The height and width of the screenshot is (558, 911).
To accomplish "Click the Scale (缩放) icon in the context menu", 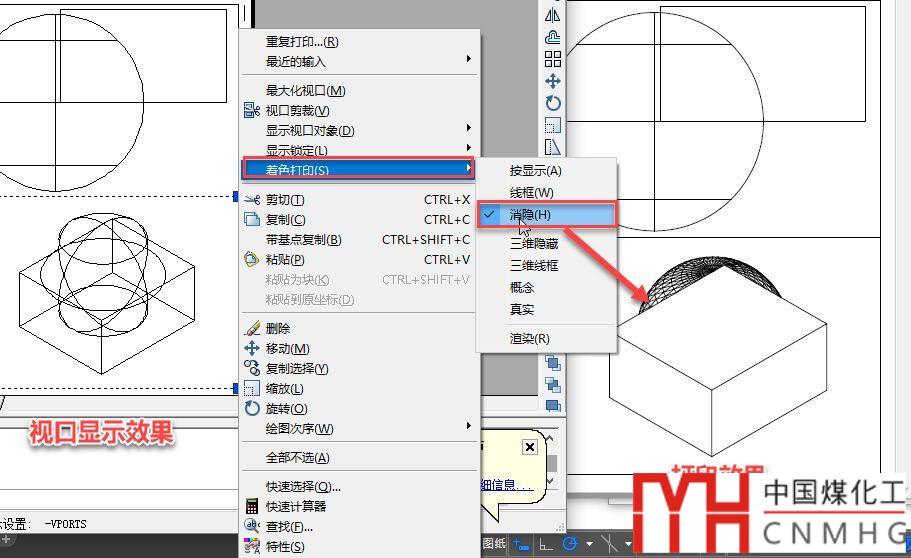I will tap(252, 388).
